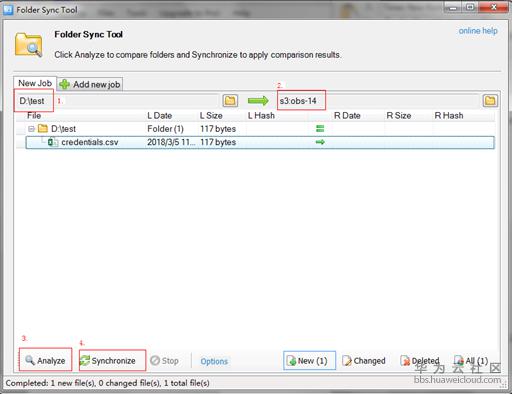Click the Stop button

(165, 360)
